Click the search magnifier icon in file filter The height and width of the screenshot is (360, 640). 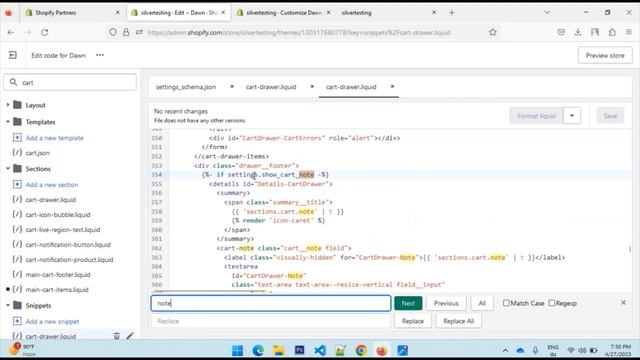tap(13, 82)
